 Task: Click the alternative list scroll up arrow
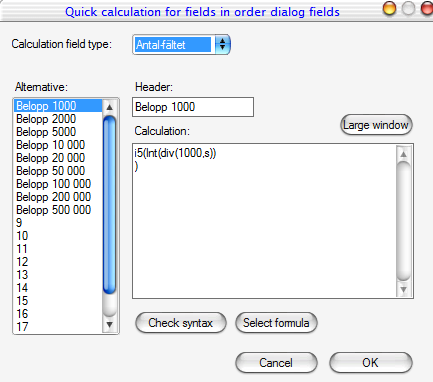(x=109, y=107)
